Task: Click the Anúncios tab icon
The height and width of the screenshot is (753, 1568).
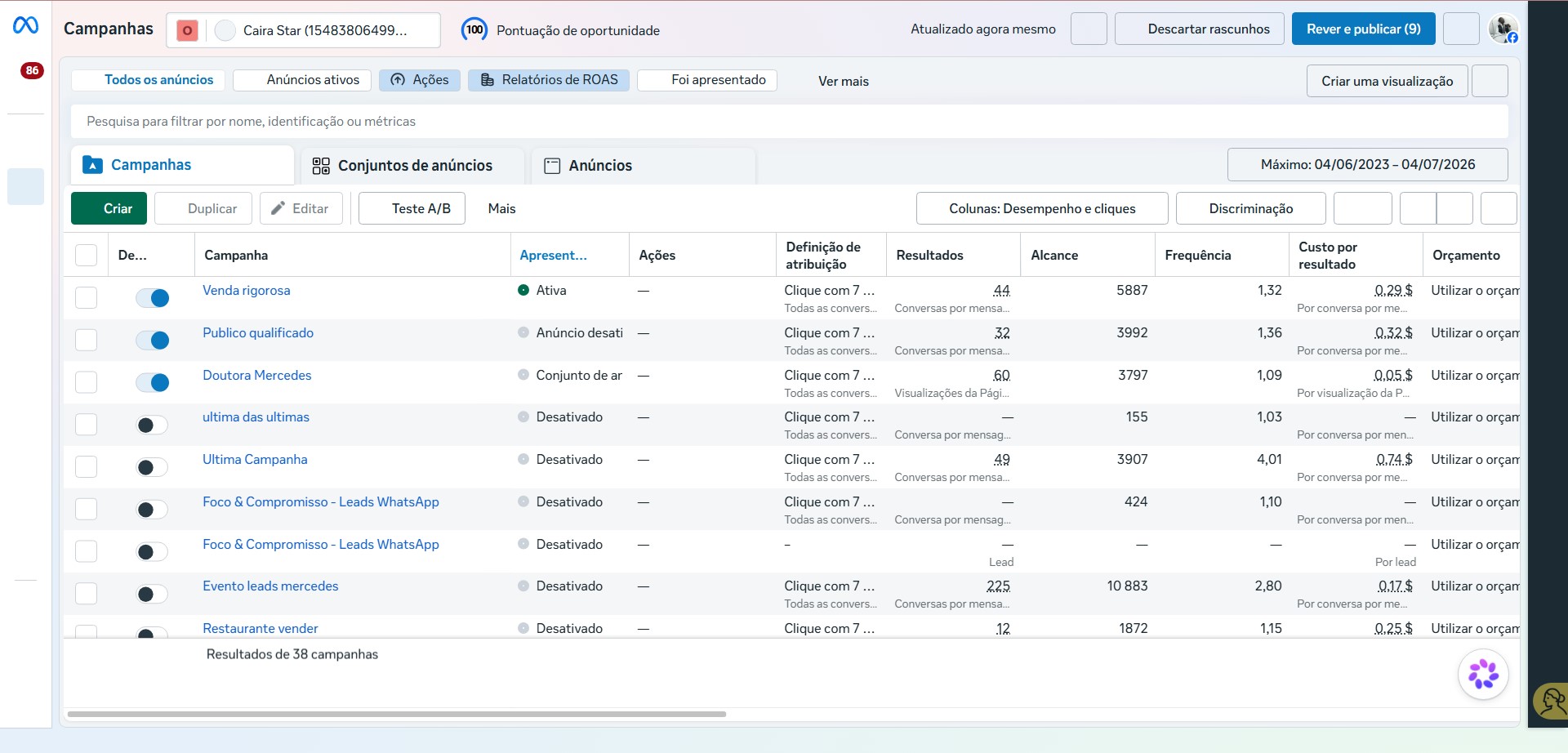Action: click(x=552, y=166)
